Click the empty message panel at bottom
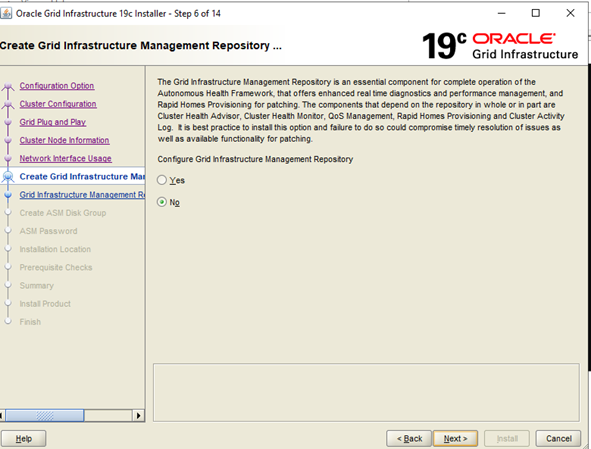Screen dimensions: 591x449 click(366, 392)
